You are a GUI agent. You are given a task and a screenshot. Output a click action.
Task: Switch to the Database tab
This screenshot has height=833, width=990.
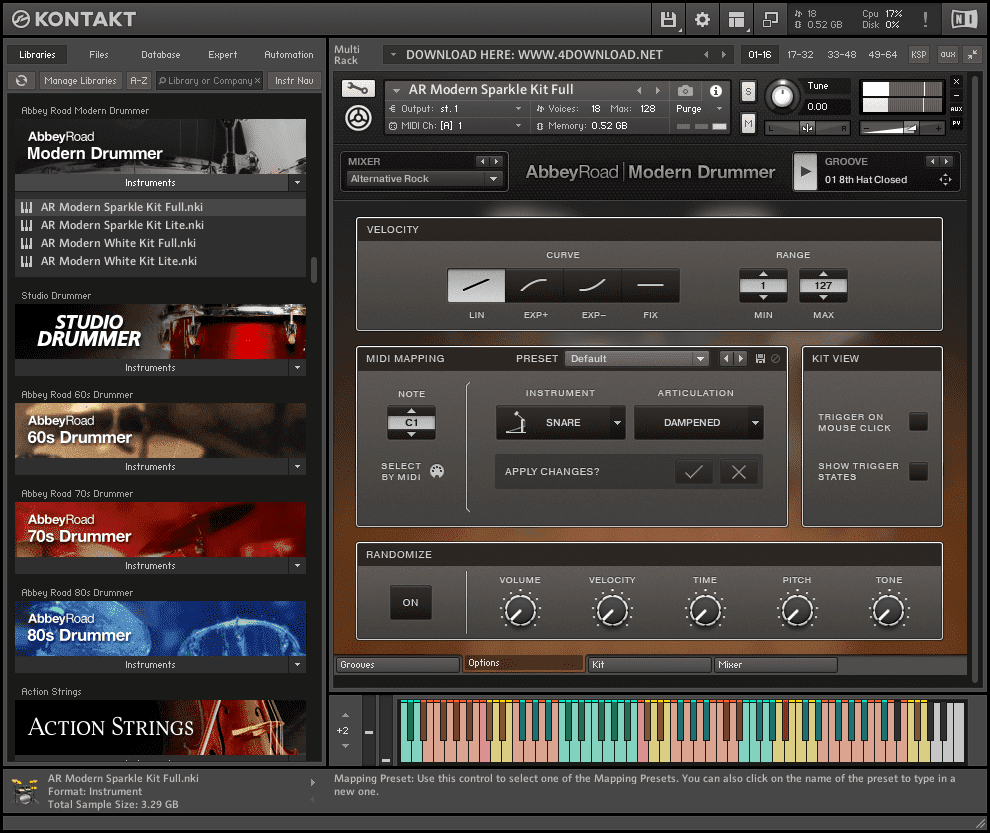click(160, 55)
